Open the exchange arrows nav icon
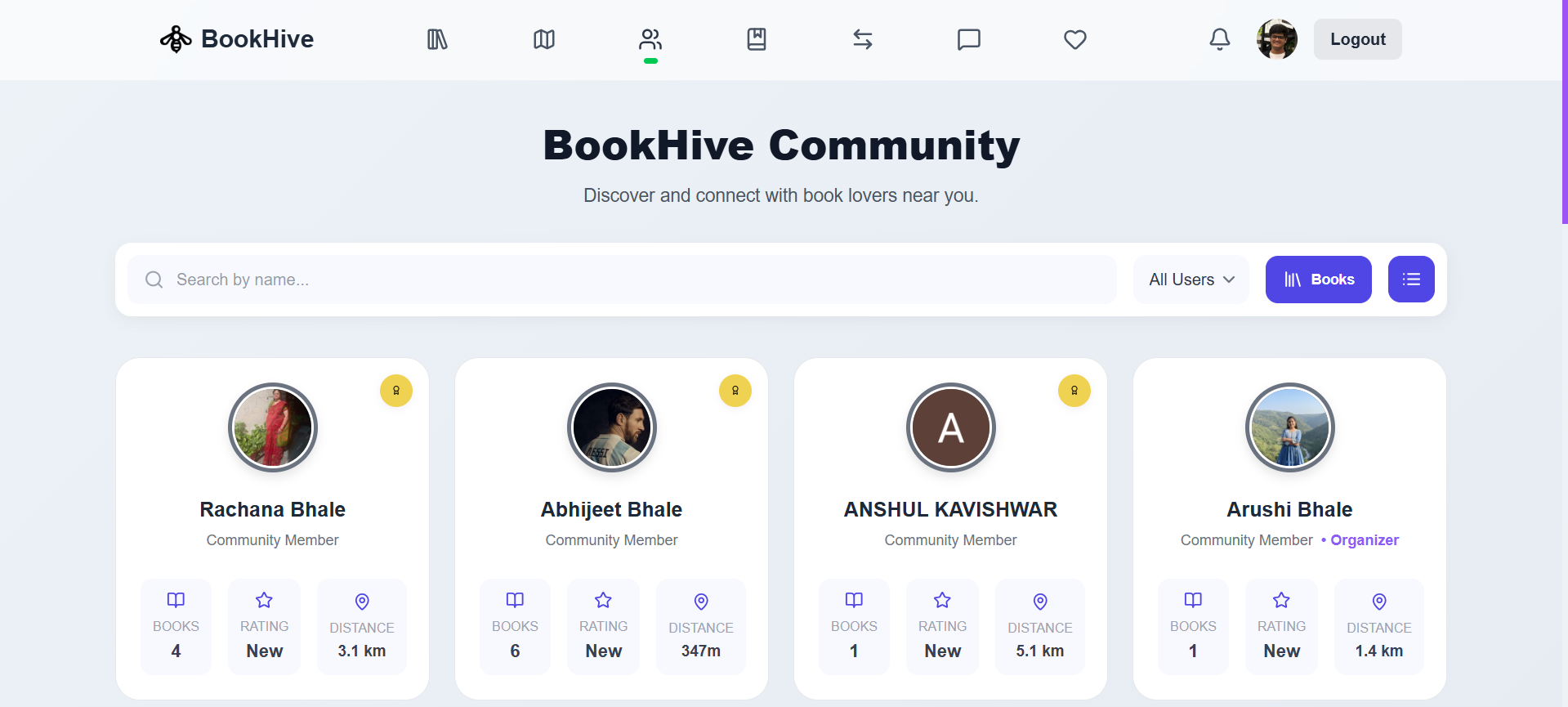 (x=863, y=39)
